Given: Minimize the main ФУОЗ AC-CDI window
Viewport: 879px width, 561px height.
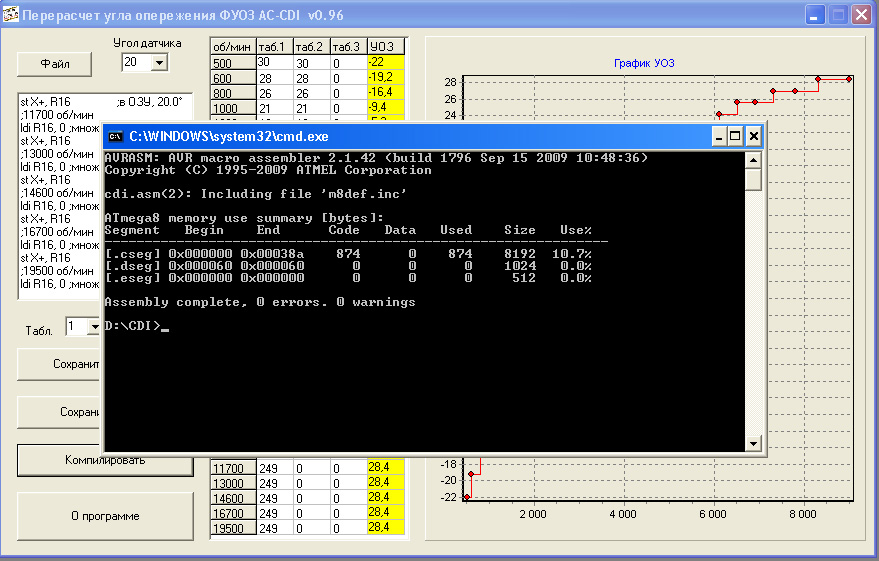Looking at the screenshot, I should tap(815, 15).
